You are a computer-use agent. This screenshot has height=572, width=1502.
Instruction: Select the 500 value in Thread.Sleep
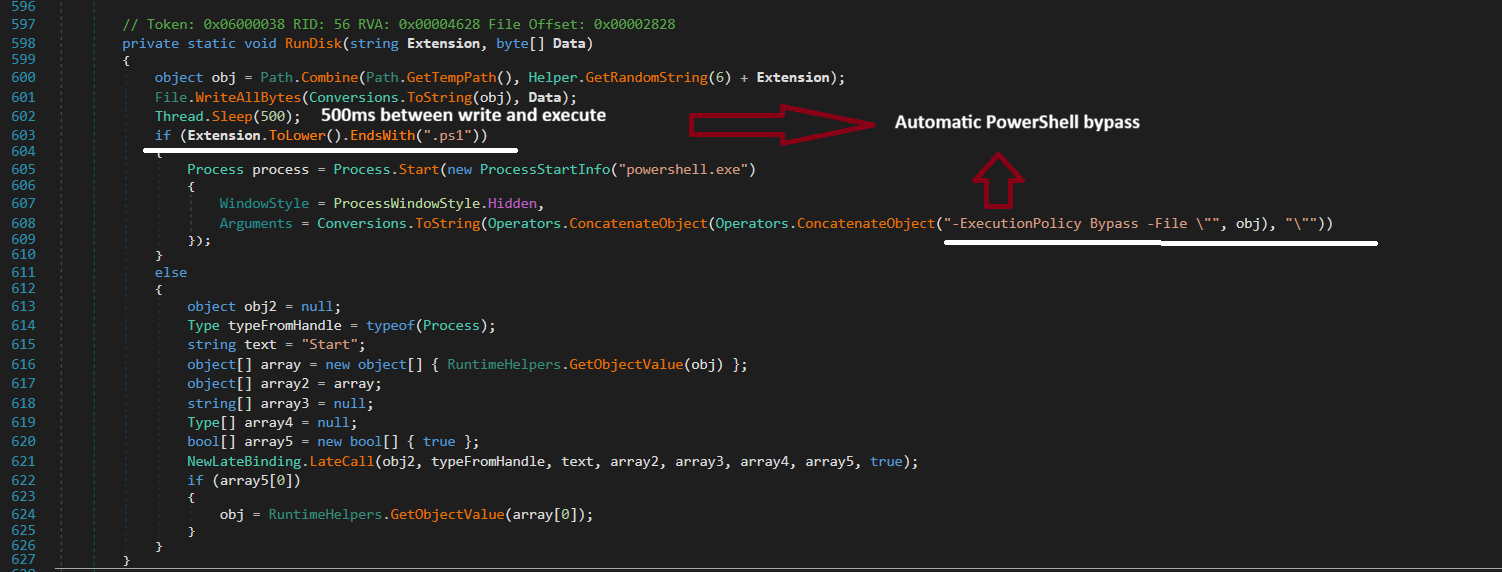point(270,116)
